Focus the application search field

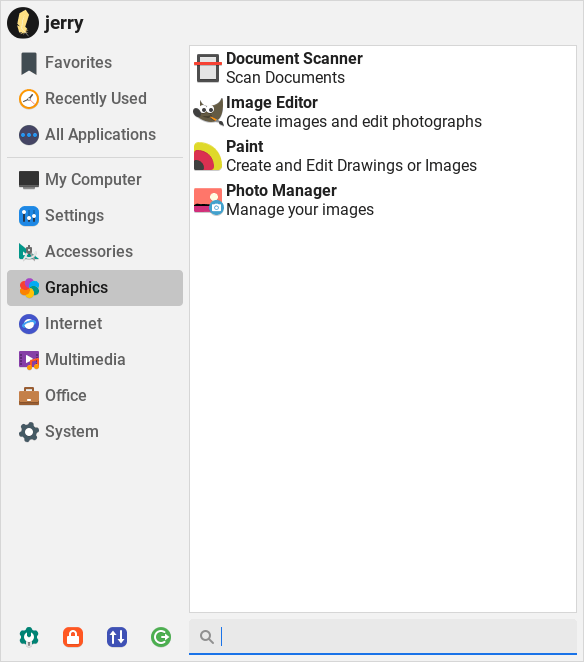pyautogui.click(x=383, y=637)
